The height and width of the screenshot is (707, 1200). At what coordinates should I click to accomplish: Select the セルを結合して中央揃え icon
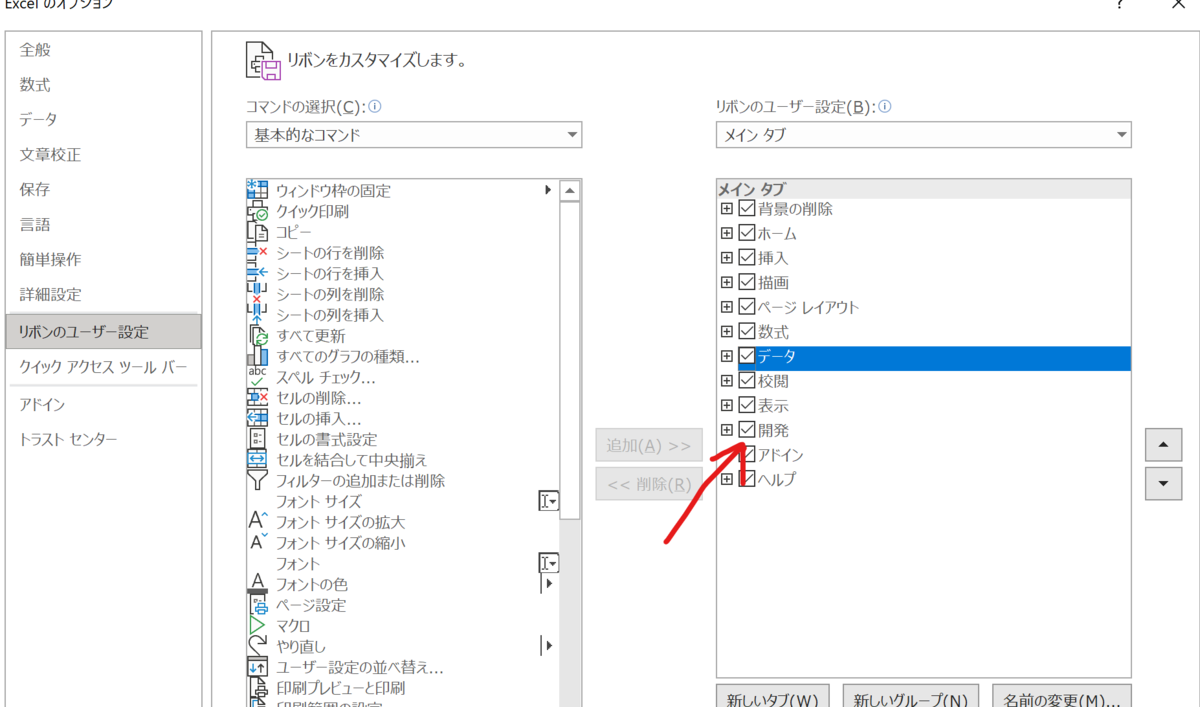tap(257, 460)
